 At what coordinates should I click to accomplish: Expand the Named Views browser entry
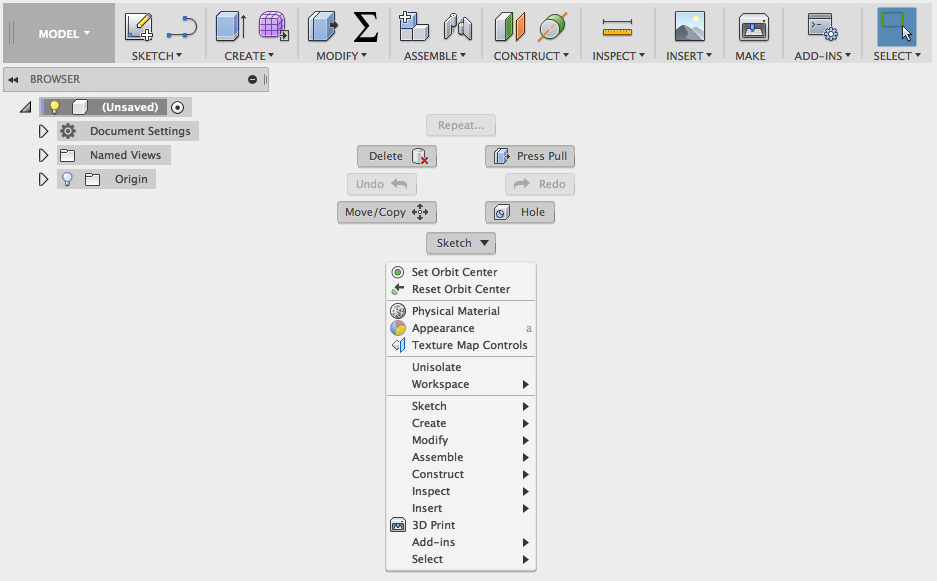pos(43,155)
